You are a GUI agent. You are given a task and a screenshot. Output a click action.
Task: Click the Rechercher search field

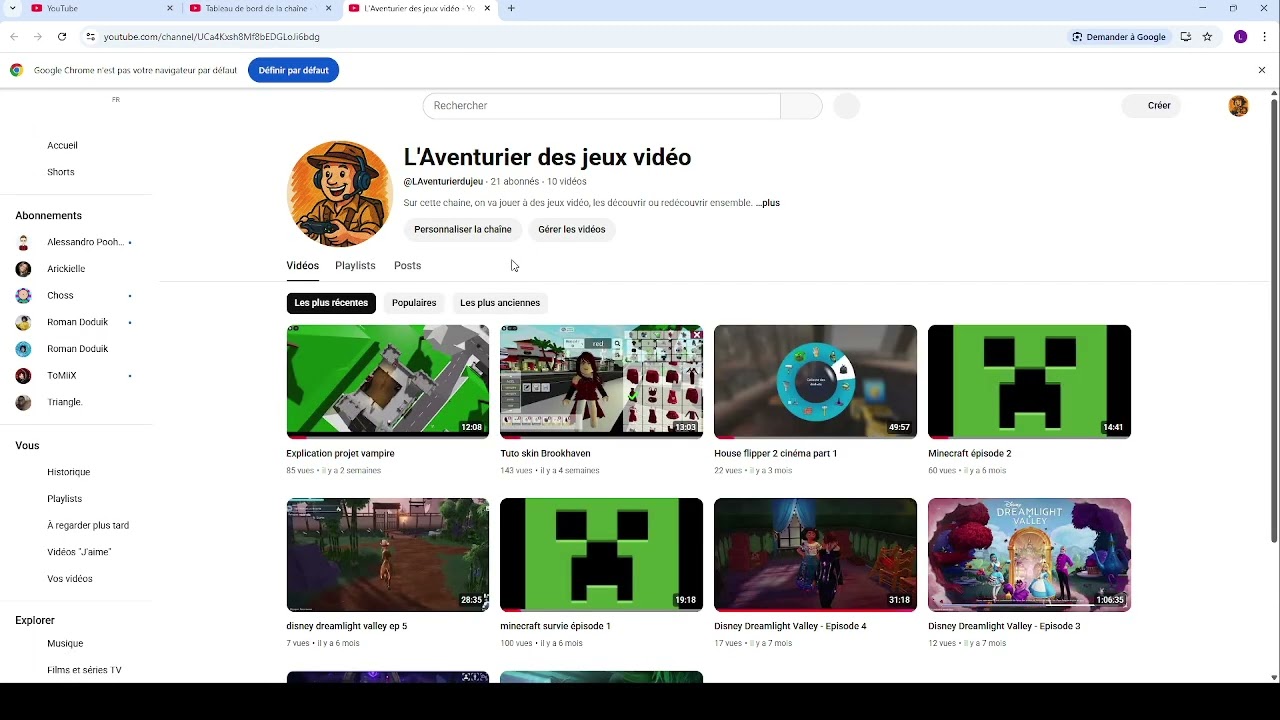coord(602,106)
